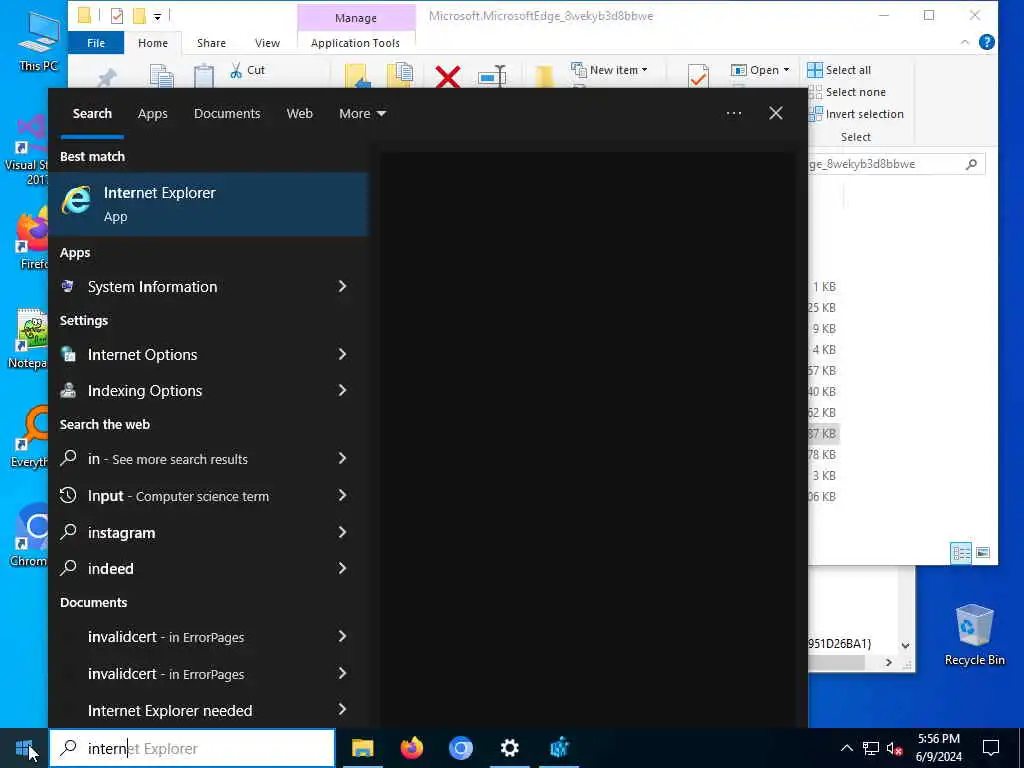Open the More filter dropdown
The width and height of the screenshot is (1024, 768).
(362, 114)
